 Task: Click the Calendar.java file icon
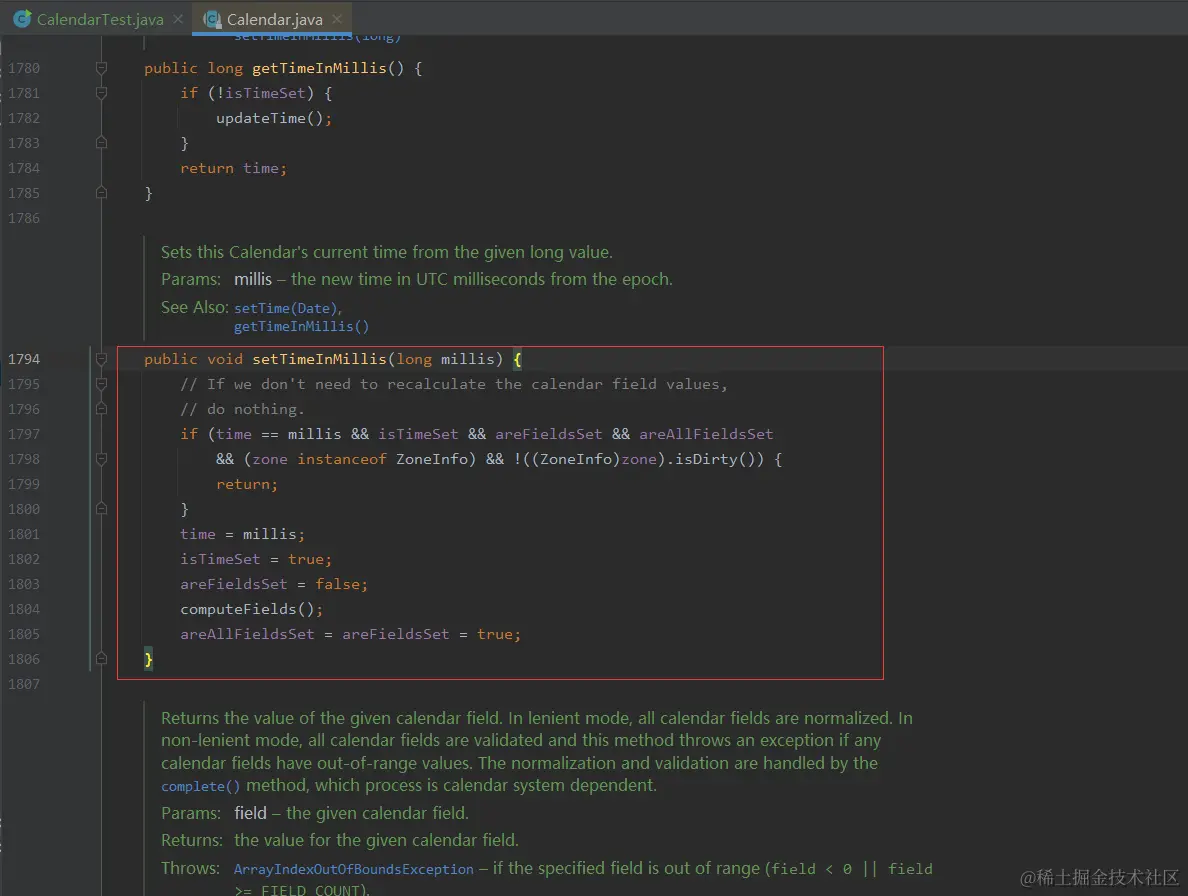(212, 19)
